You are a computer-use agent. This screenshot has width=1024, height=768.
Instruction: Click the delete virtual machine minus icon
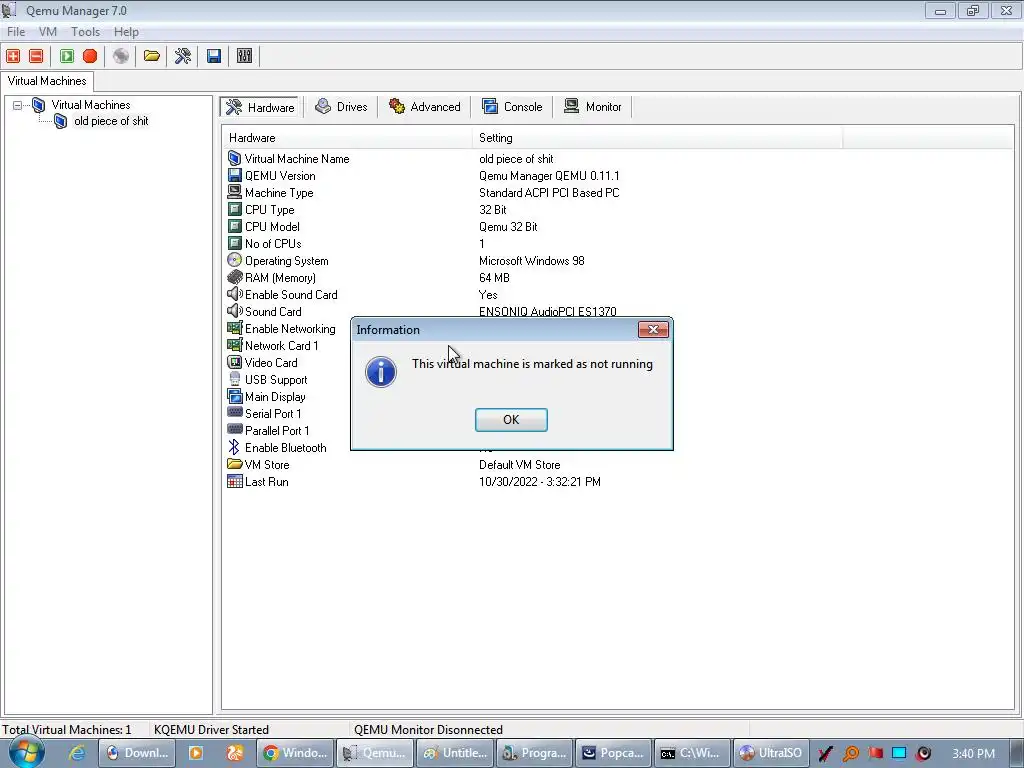pos(37,56)
